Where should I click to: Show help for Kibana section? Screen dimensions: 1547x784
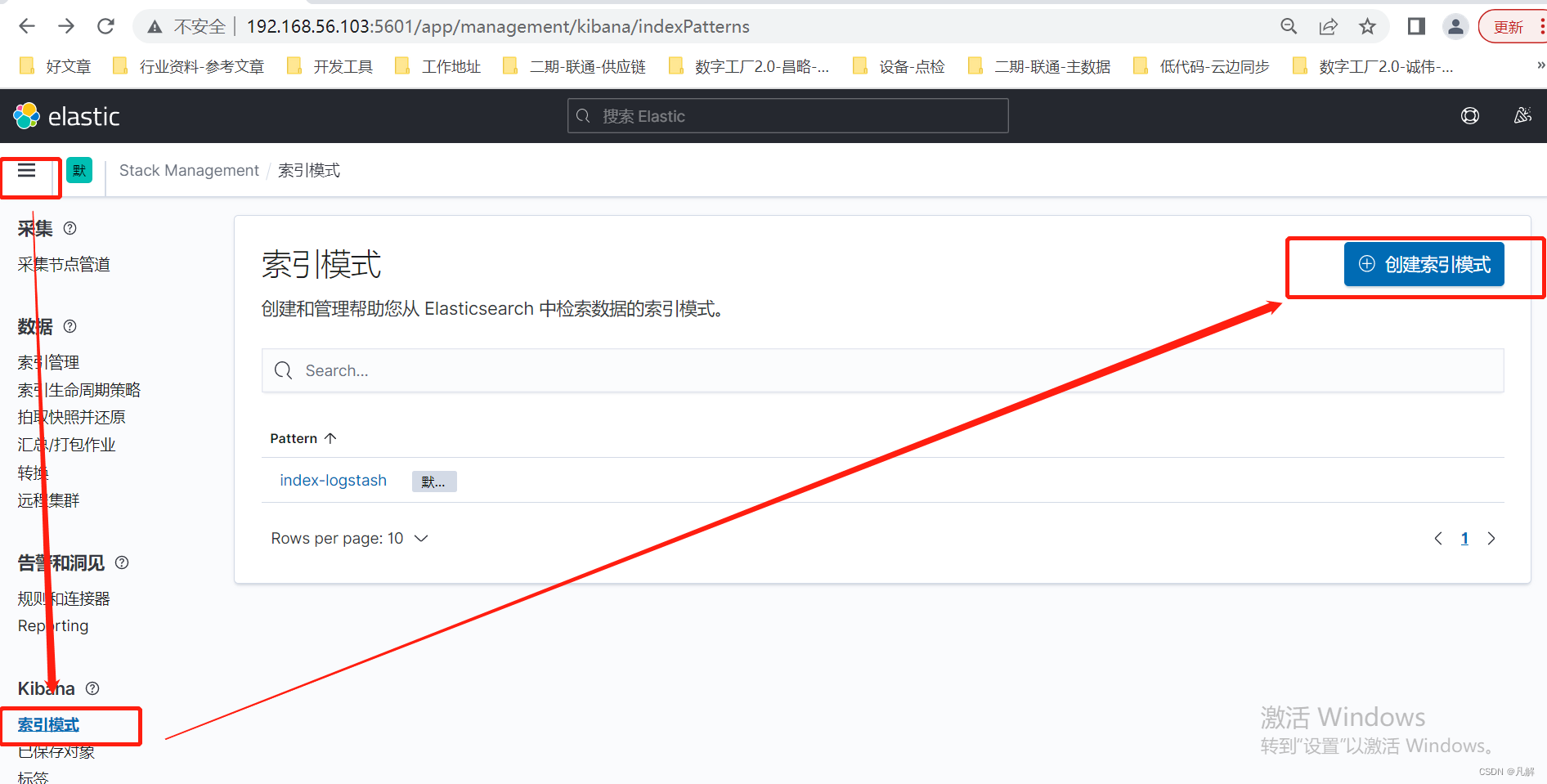click(x=92, y=688)
